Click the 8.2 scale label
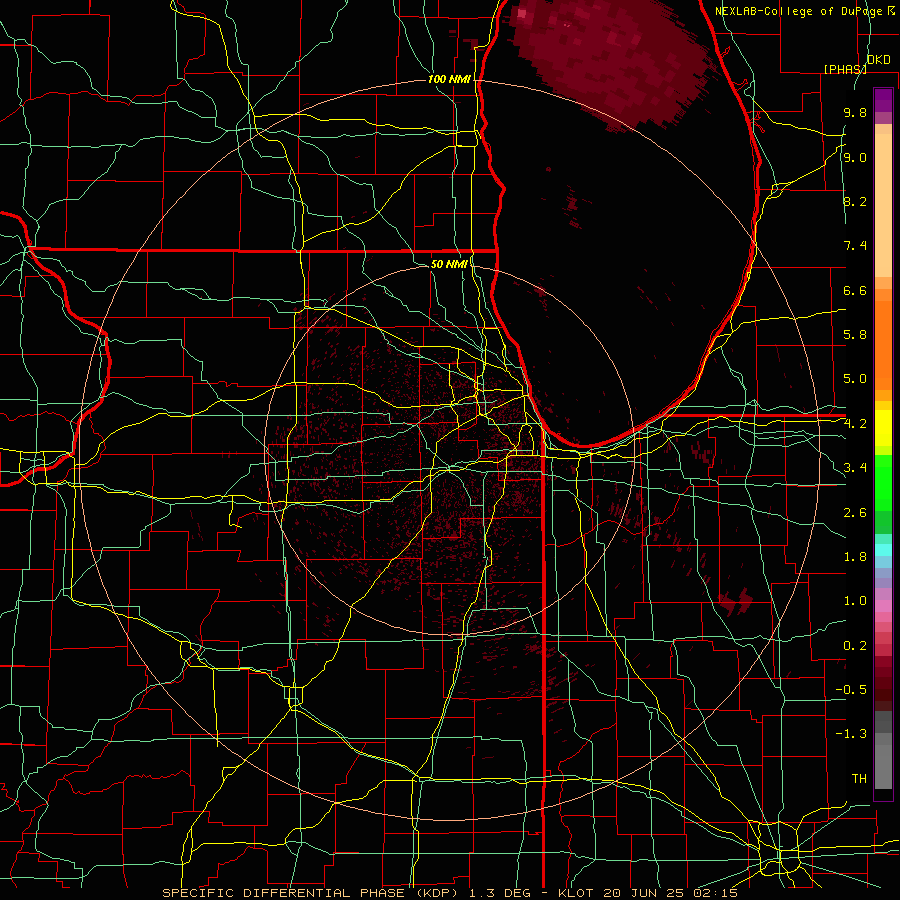The height and width of the screenshot is (900, 900). tap(855, 201)
